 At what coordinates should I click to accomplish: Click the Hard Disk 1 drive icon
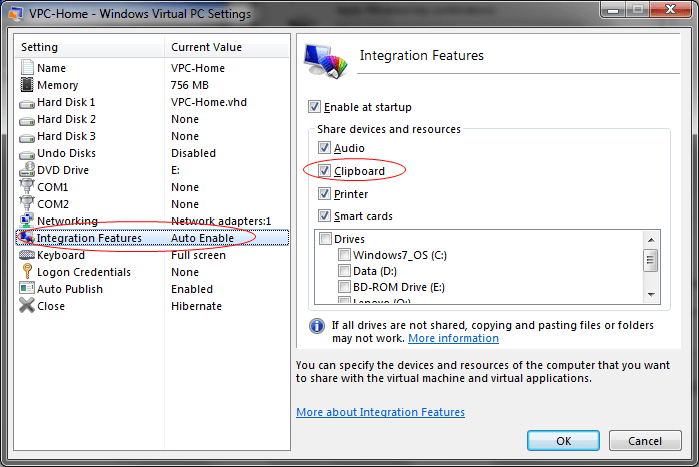[27, 104]
